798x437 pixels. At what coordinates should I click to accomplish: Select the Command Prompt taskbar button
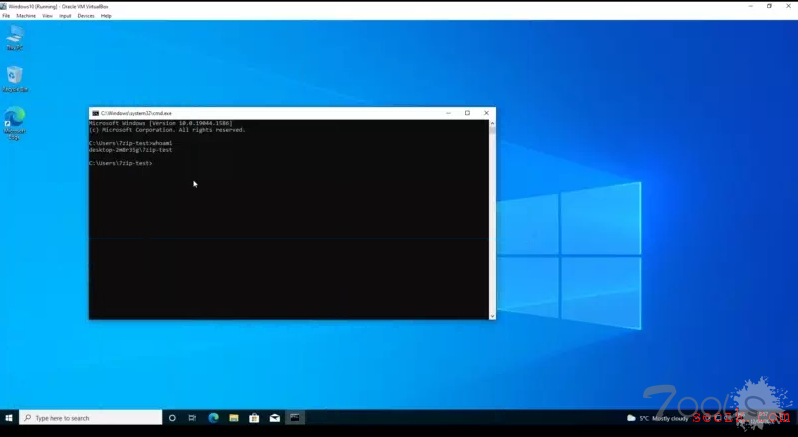[295, 418]
